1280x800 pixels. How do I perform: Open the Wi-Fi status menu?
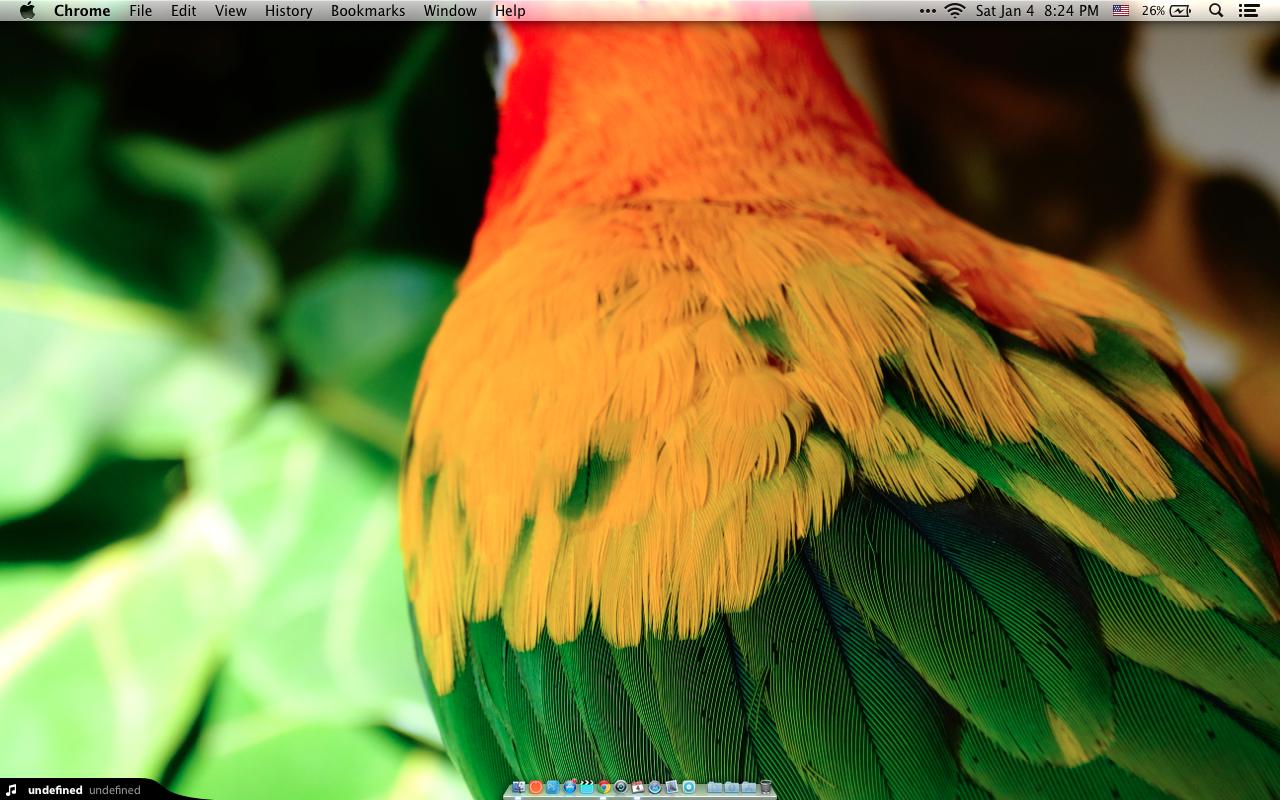coord(955,10)
